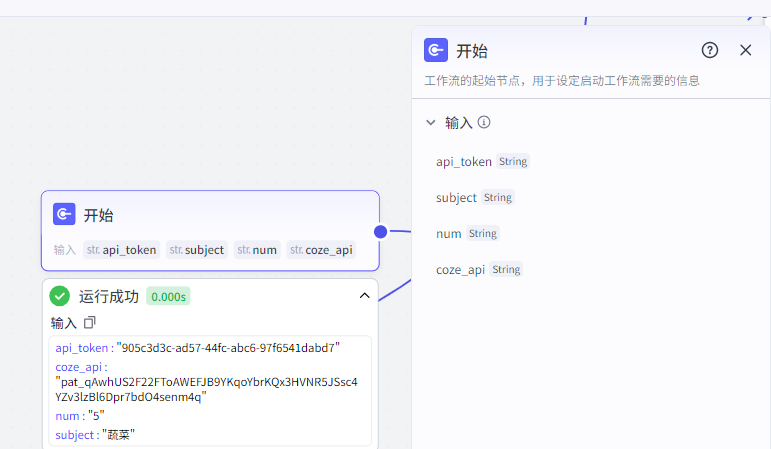Click the subject value "蔬菜"

[118, 435]
